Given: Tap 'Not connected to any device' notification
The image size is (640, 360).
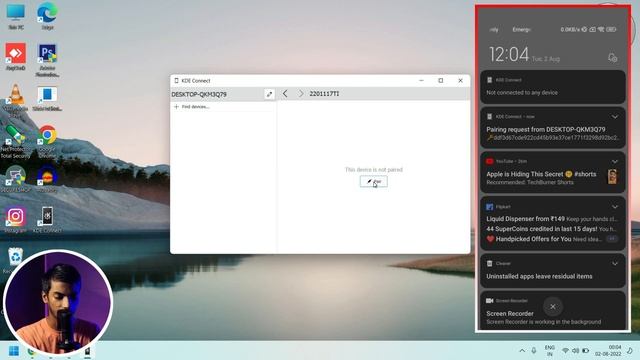Looking at the screenshot, I should pyautogui.click(x=552, y=87).
